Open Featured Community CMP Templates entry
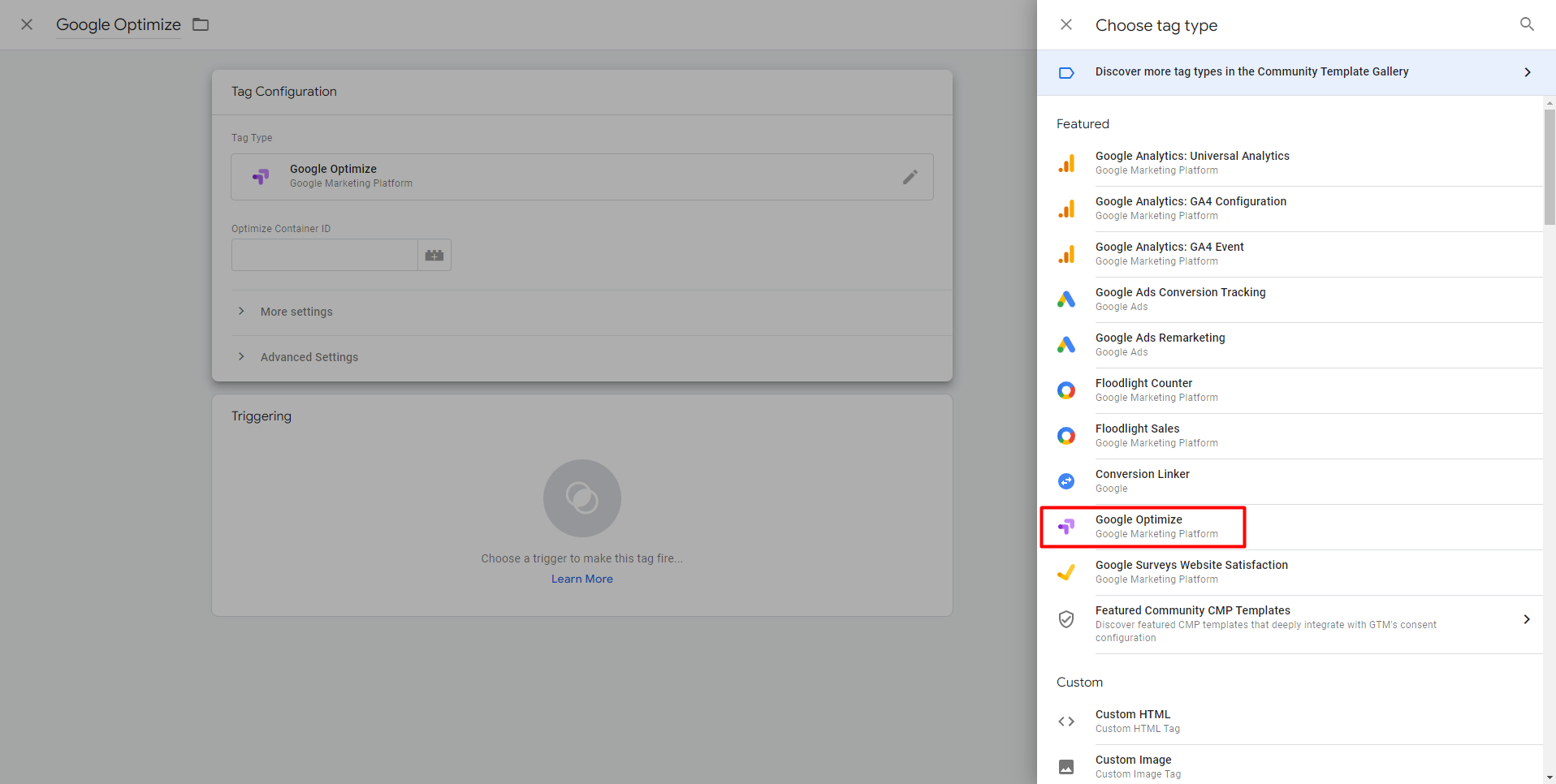Screen dimensions: 1556x784 click(1290, 624)
